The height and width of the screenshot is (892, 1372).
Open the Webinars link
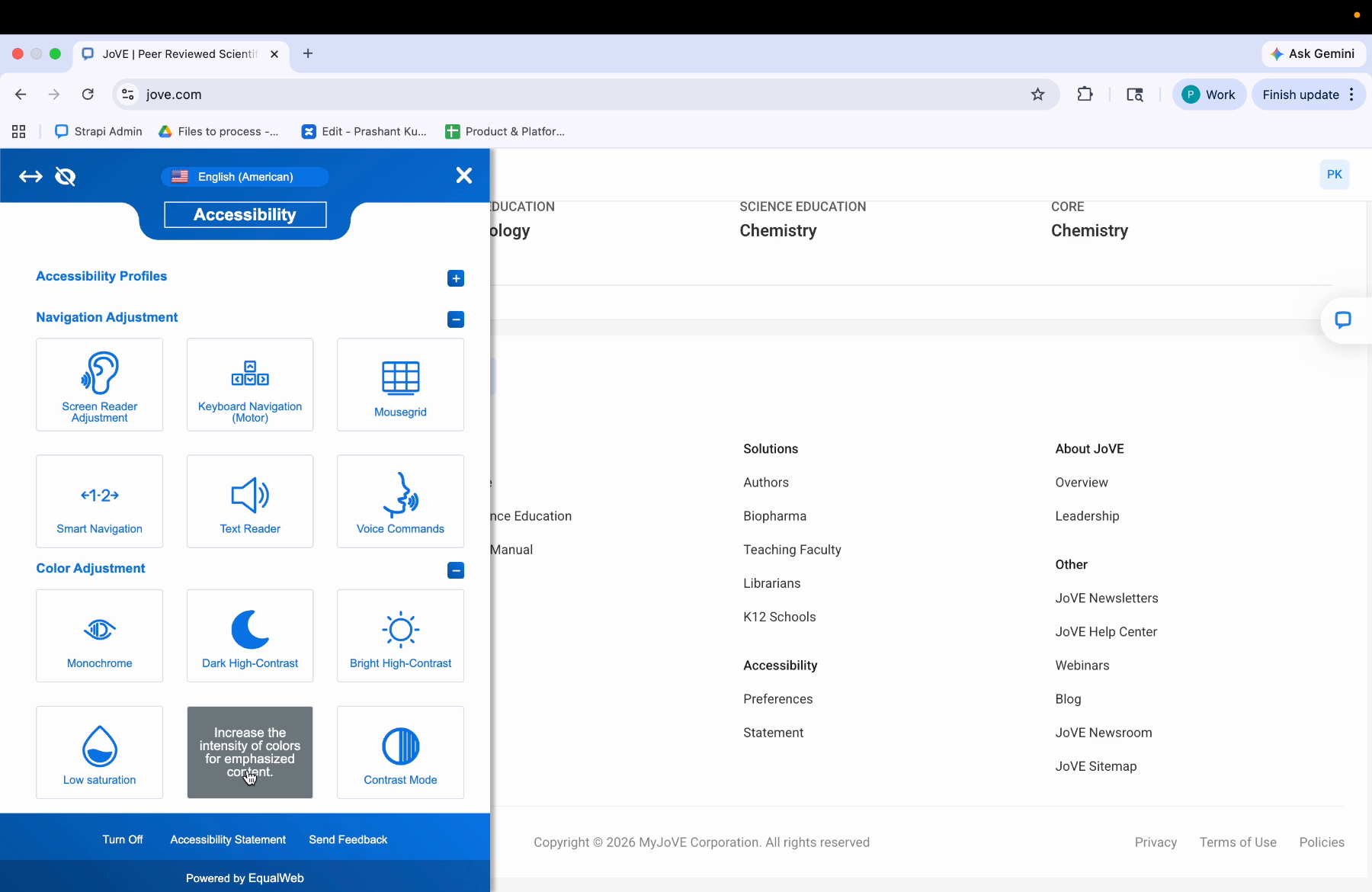[x=1082, y=666]
